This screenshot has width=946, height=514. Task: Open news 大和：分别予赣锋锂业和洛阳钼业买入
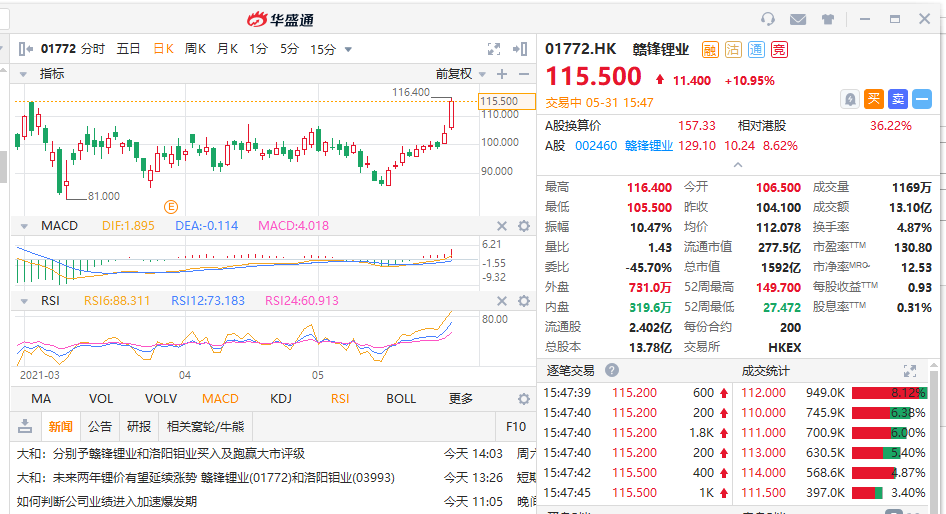coord(160,454)
